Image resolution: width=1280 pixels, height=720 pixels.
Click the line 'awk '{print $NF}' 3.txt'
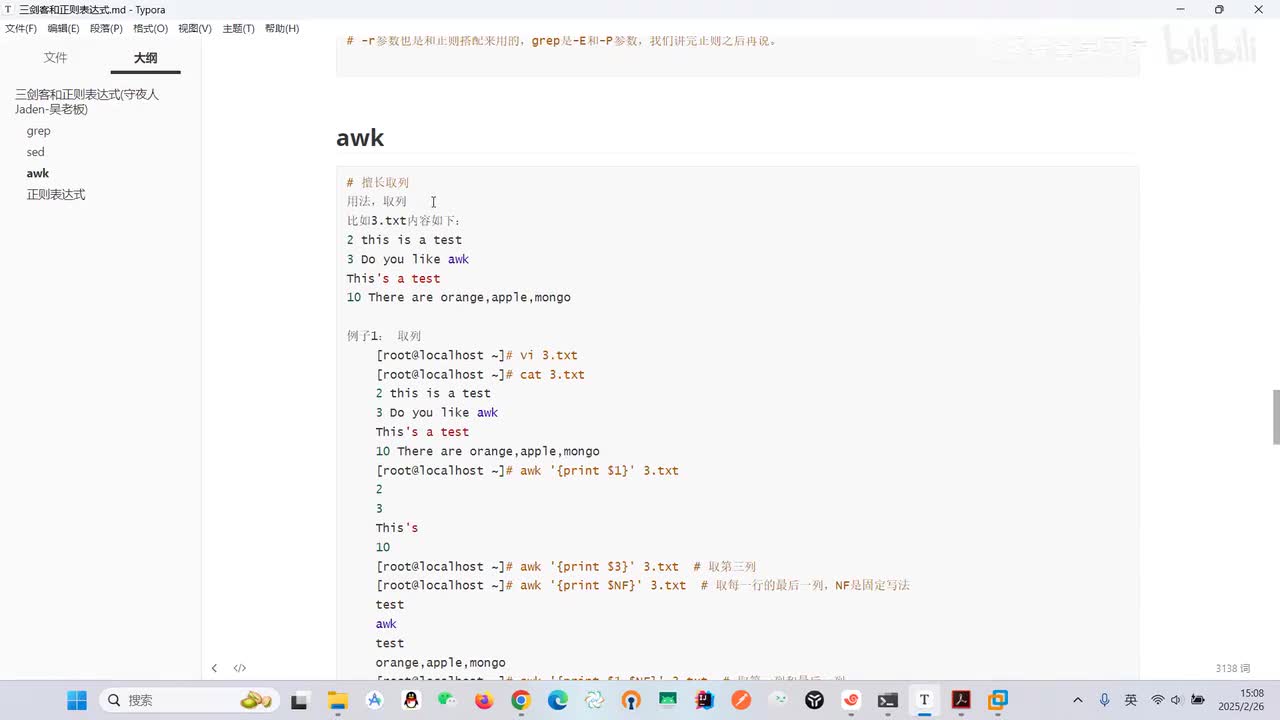point(603,585)
